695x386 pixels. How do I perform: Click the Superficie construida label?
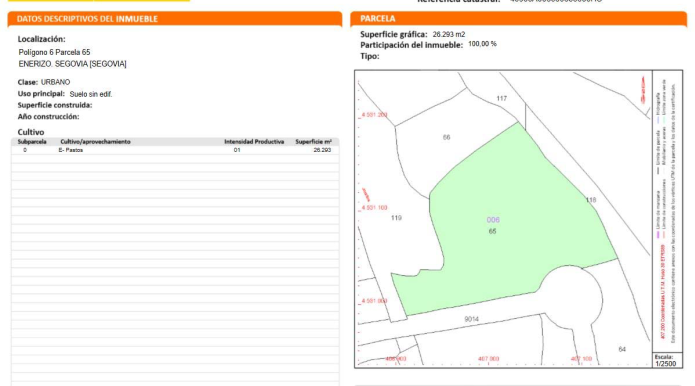pos(55,105)
